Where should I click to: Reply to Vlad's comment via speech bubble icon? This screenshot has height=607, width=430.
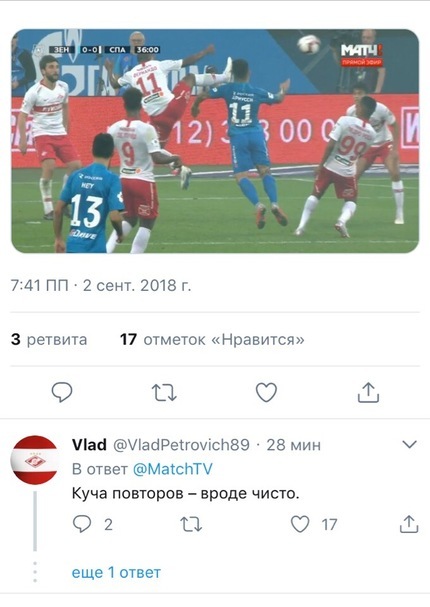[82, 524]
